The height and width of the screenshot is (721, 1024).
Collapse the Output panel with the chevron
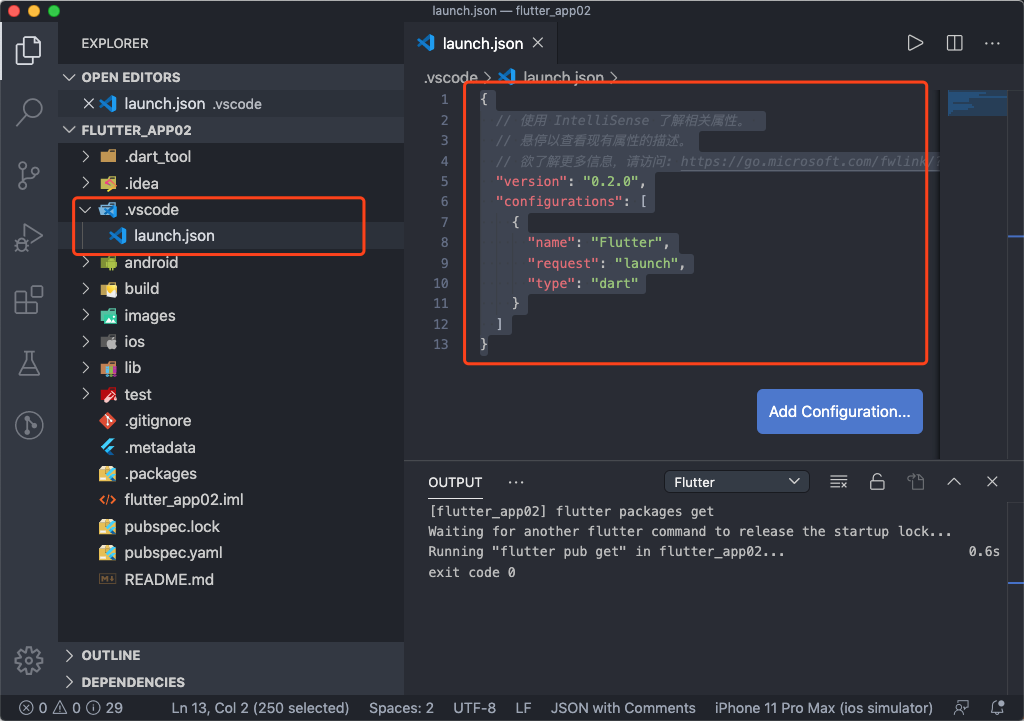(x=953, y=481)
